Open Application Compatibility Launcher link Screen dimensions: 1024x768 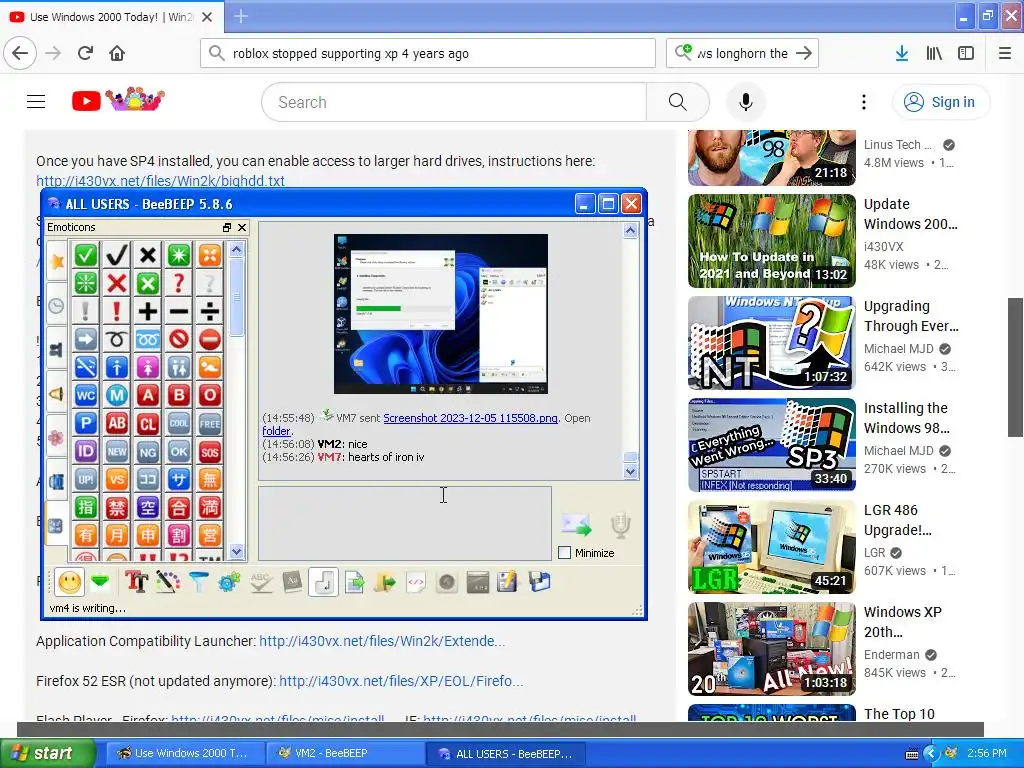pos(382,641)
